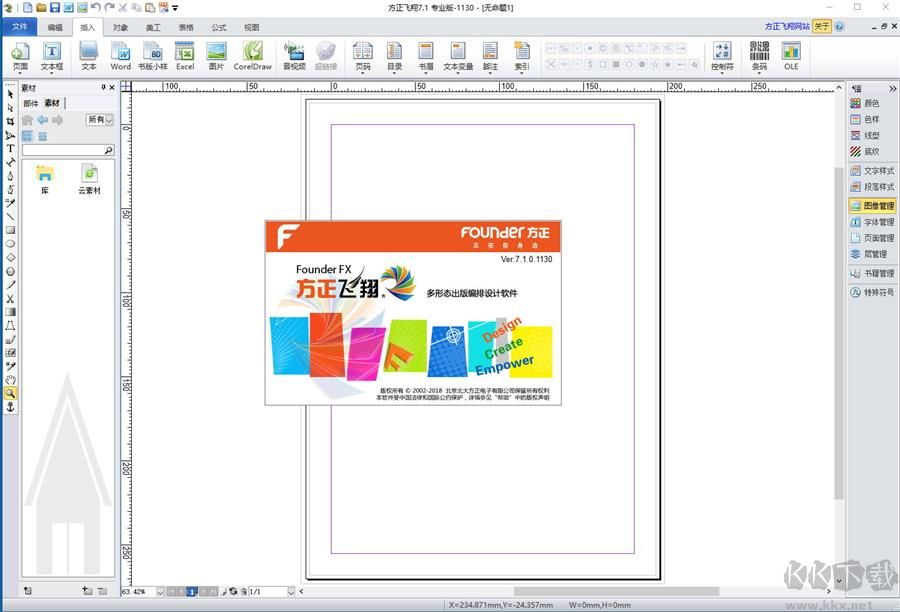Select the crop tool in toolbox

coord(10,121)
